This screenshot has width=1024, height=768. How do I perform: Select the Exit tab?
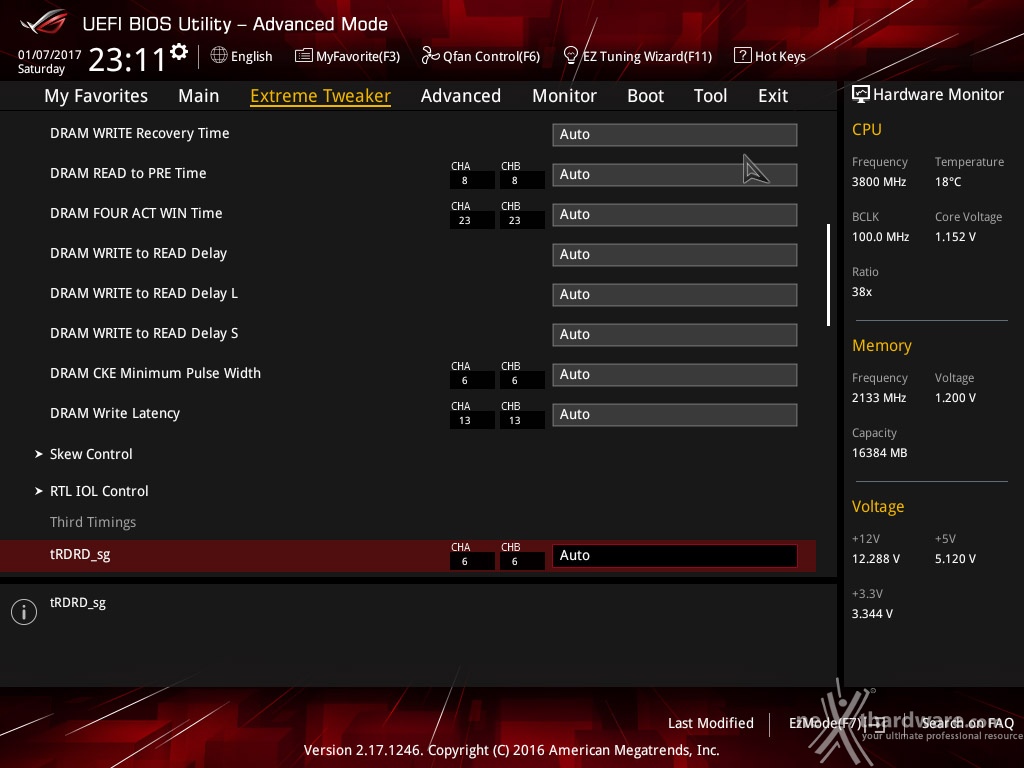tap(773, 96)
